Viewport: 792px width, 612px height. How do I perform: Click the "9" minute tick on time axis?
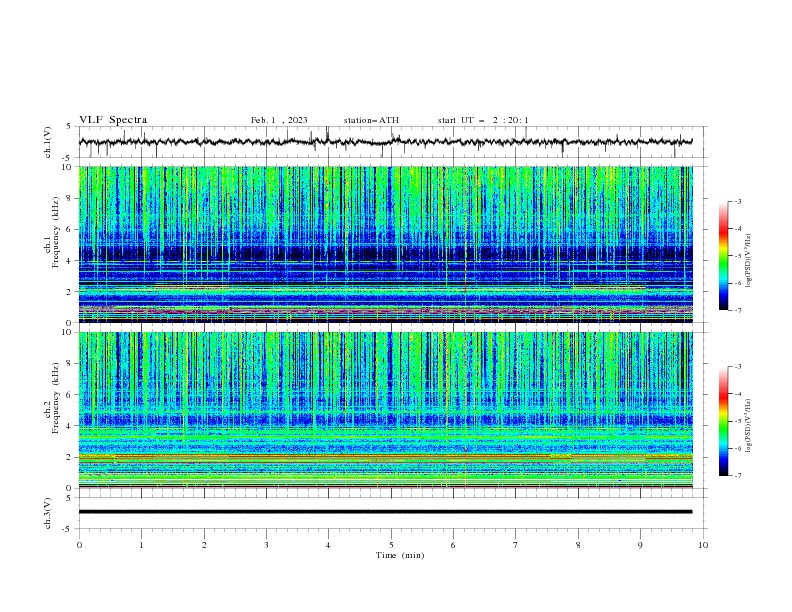click(640, 545)
